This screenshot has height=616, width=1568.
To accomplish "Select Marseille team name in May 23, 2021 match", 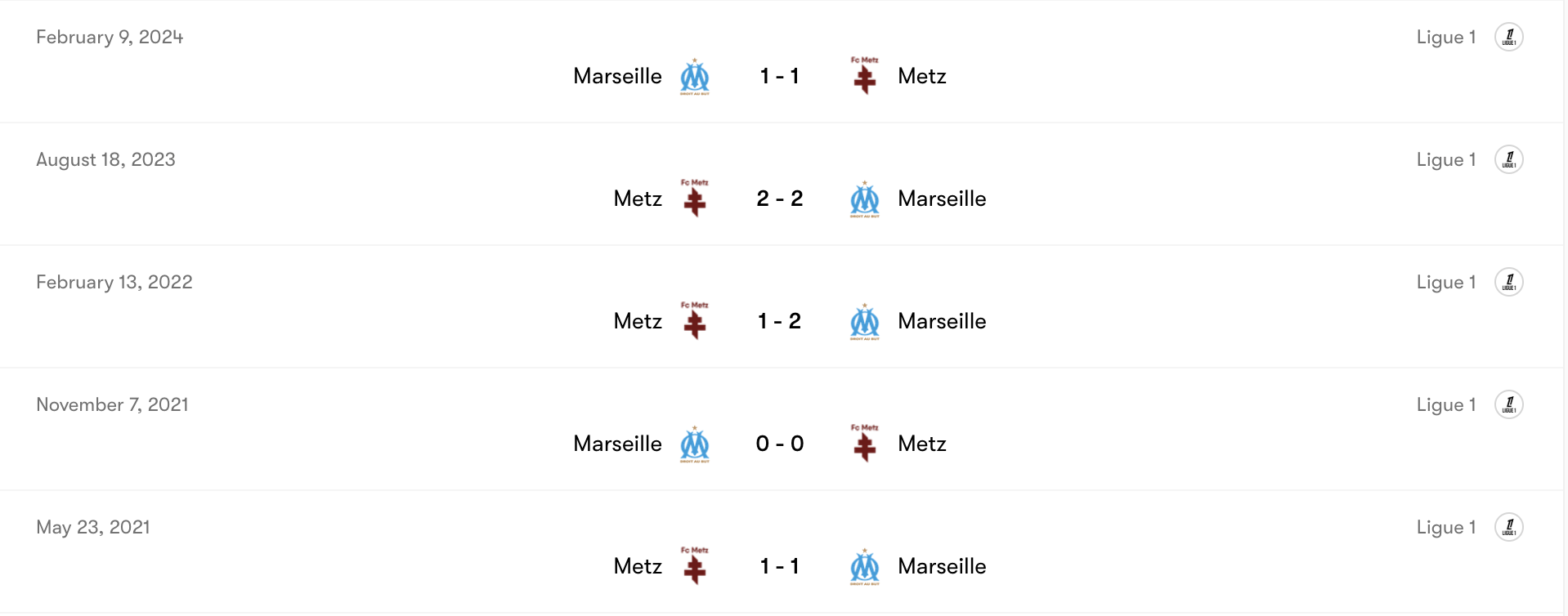I will (942, 567).
